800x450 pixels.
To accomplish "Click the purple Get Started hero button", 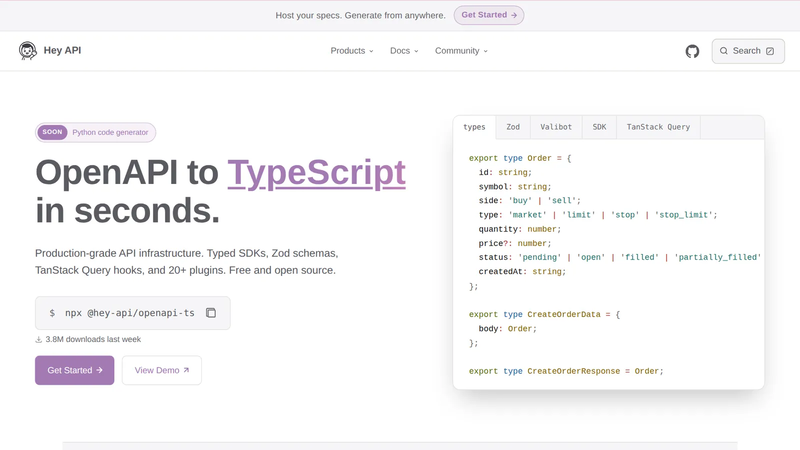I will tap(74, 370).
